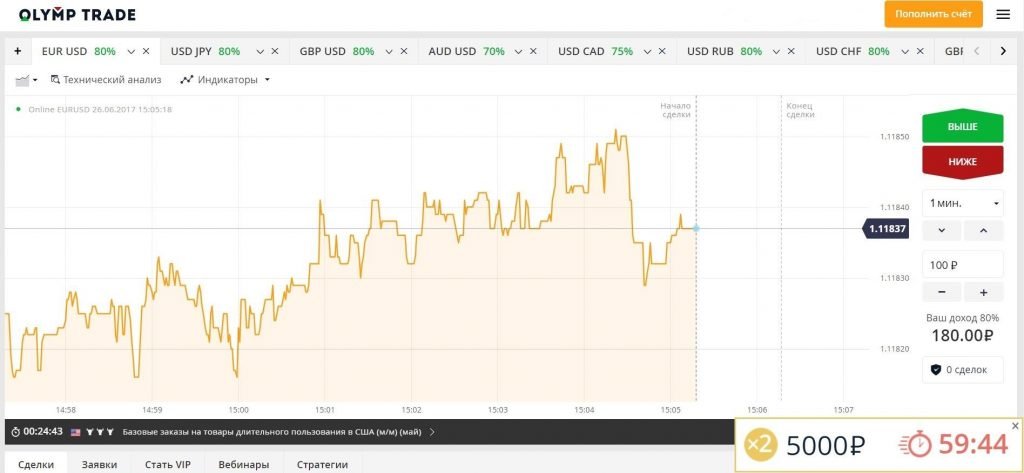
Task: Open the chart type dropdown
Action: [26, 80]
